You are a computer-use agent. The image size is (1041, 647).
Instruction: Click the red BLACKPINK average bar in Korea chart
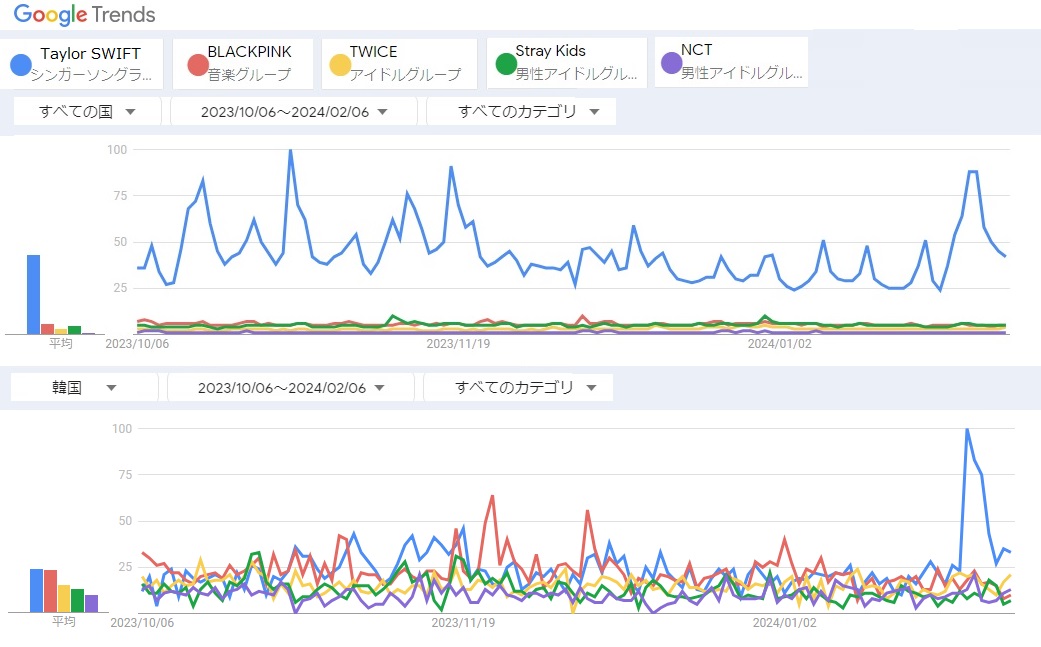pyautogui.click(x=50, y=591)
